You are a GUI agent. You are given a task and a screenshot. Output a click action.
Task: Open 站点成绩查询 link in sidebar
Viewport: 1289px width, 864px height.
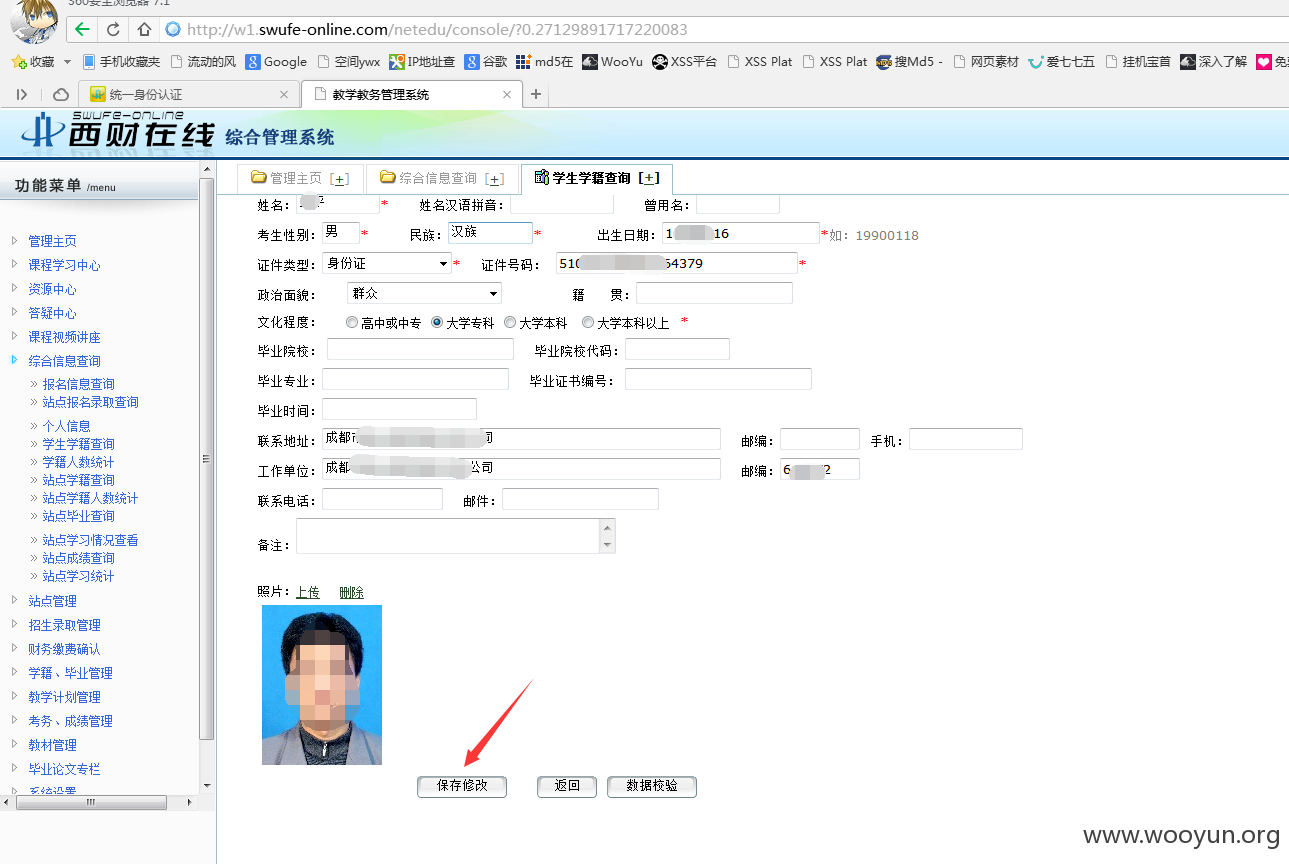pyautogui.click(x=78, y=558)
